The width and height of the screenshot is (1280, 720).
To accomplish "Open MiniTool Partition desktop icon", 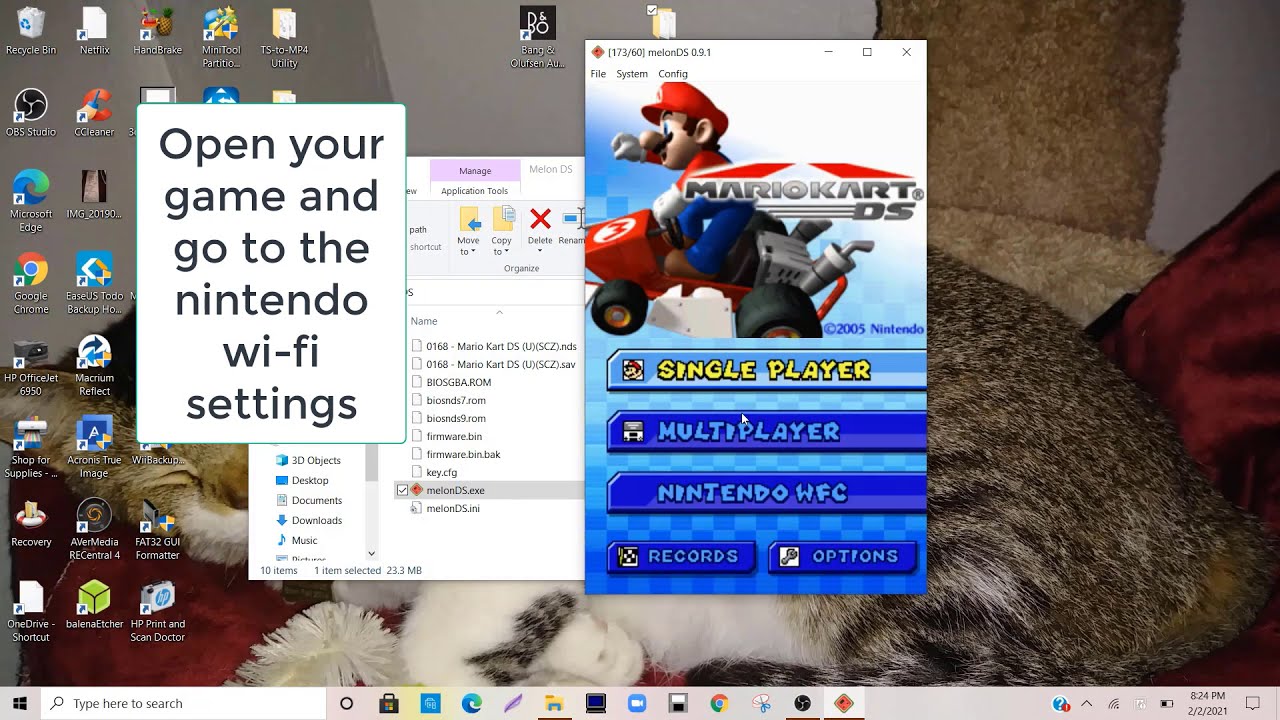I will point(221,38).
